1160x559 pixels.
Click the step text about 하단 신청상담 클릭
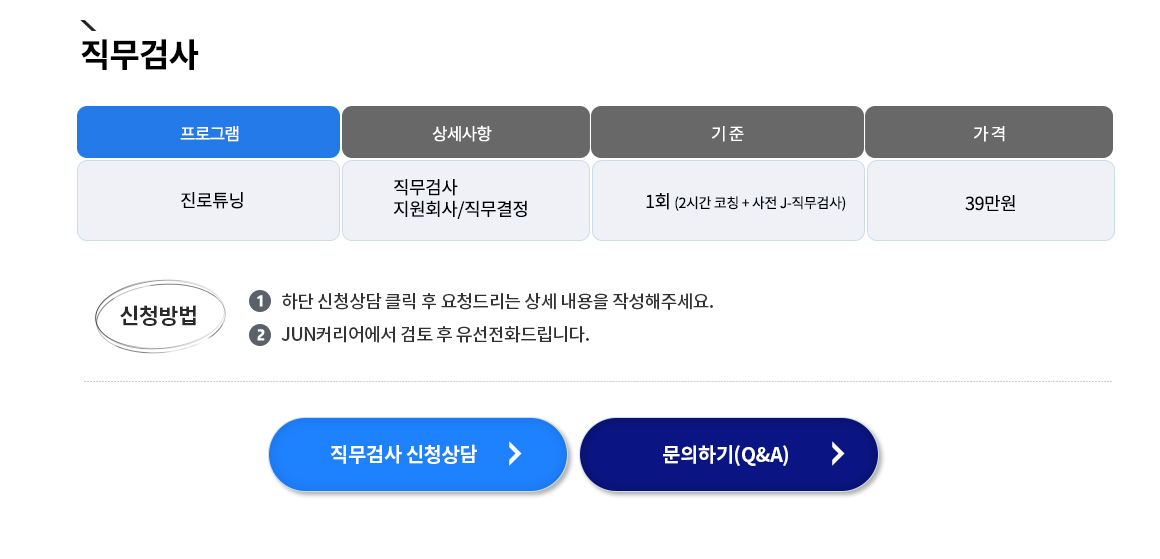[497, 302]
